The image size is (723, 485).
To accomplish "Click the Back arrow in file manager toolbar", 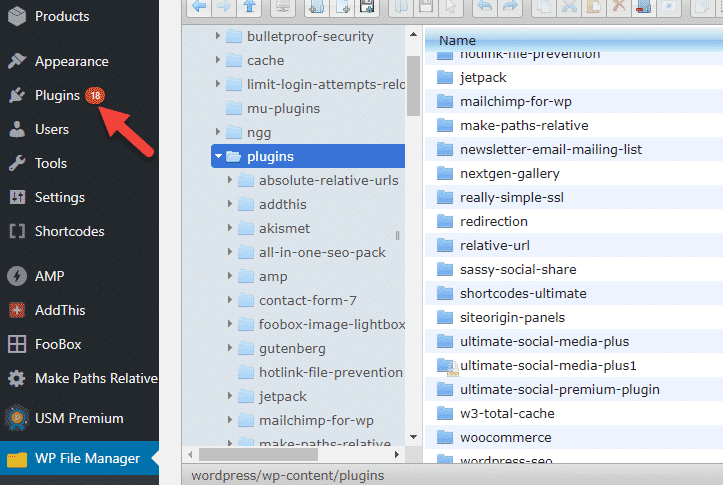I will tap(199, 6).
